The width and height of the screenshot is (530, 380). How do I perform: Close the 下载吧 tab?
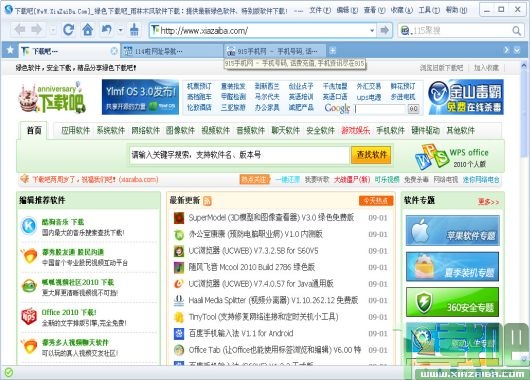[x=114, y=51]
